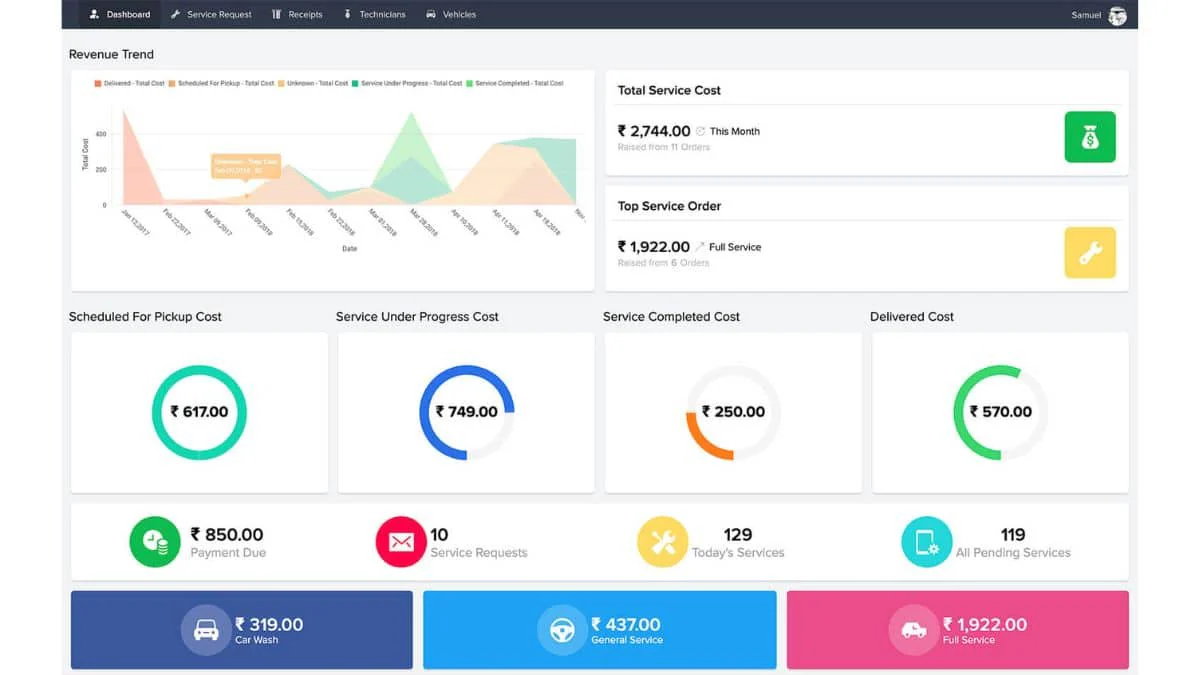This screenshot has height=675, width=1200.
Task: Open Samuel's user profile avatar
Action: (x=1117, y=15)
